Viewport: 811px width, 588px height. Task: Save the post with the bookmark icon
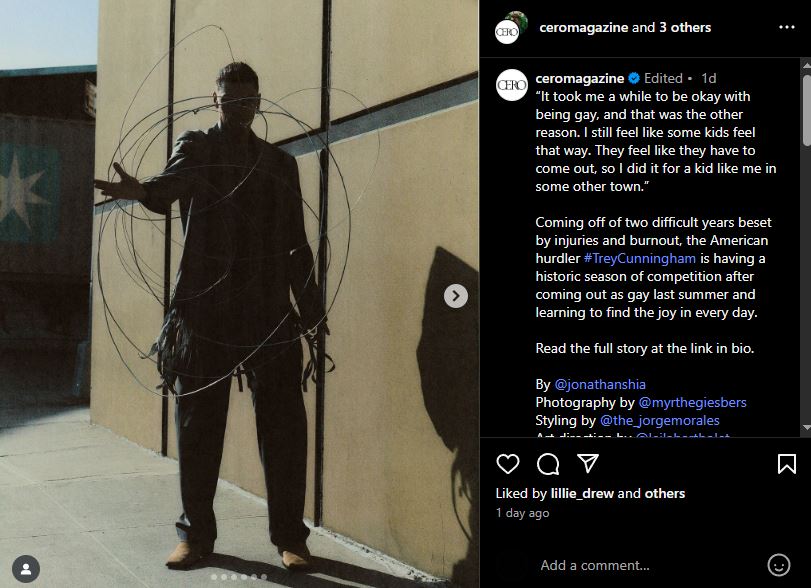[786, 464]
